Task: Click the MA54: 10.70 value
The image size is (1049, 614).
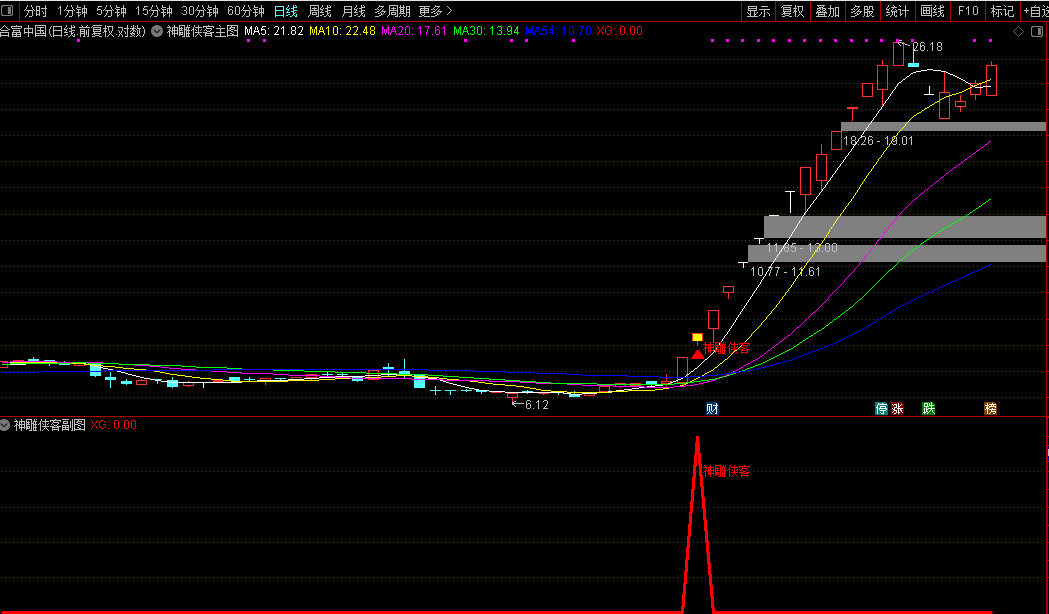Action: (559, 31)
